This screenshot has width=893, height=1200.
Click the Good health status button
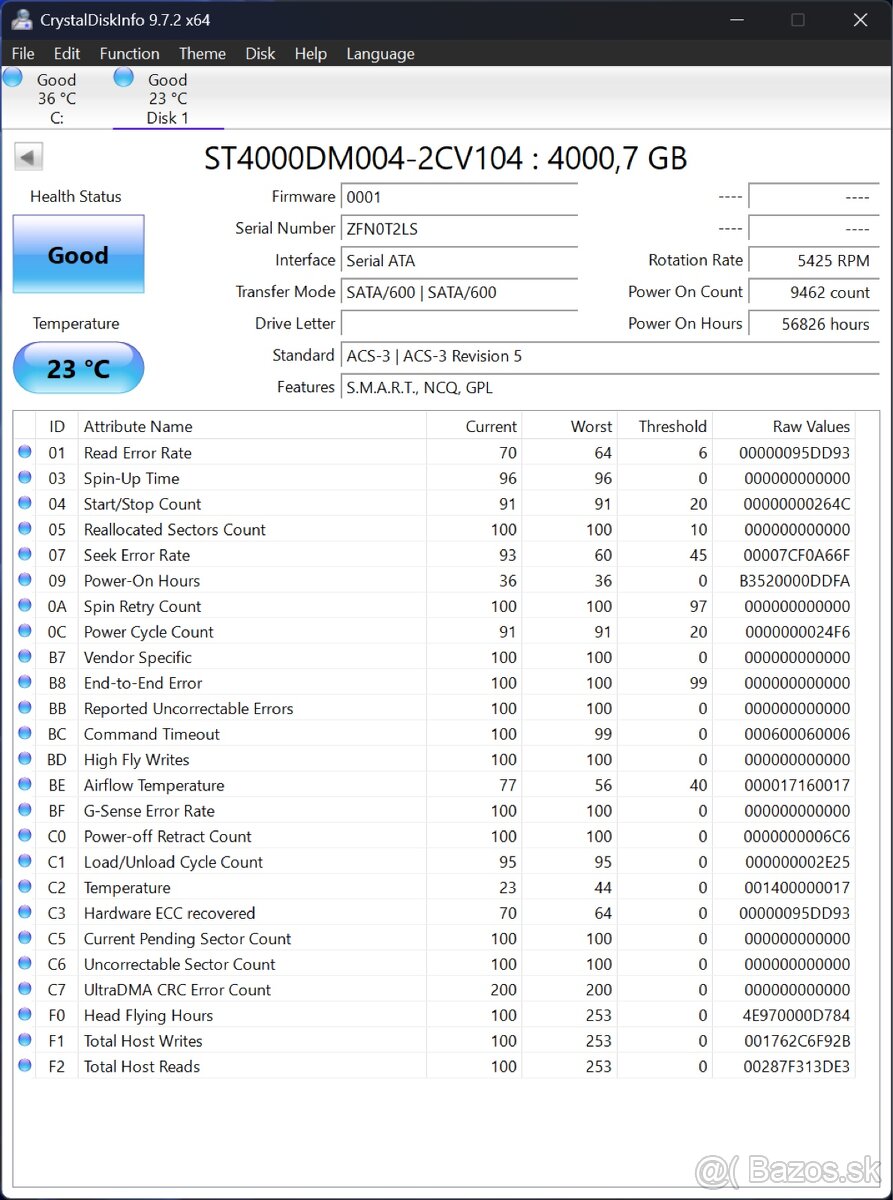click(x=78, y=255)
